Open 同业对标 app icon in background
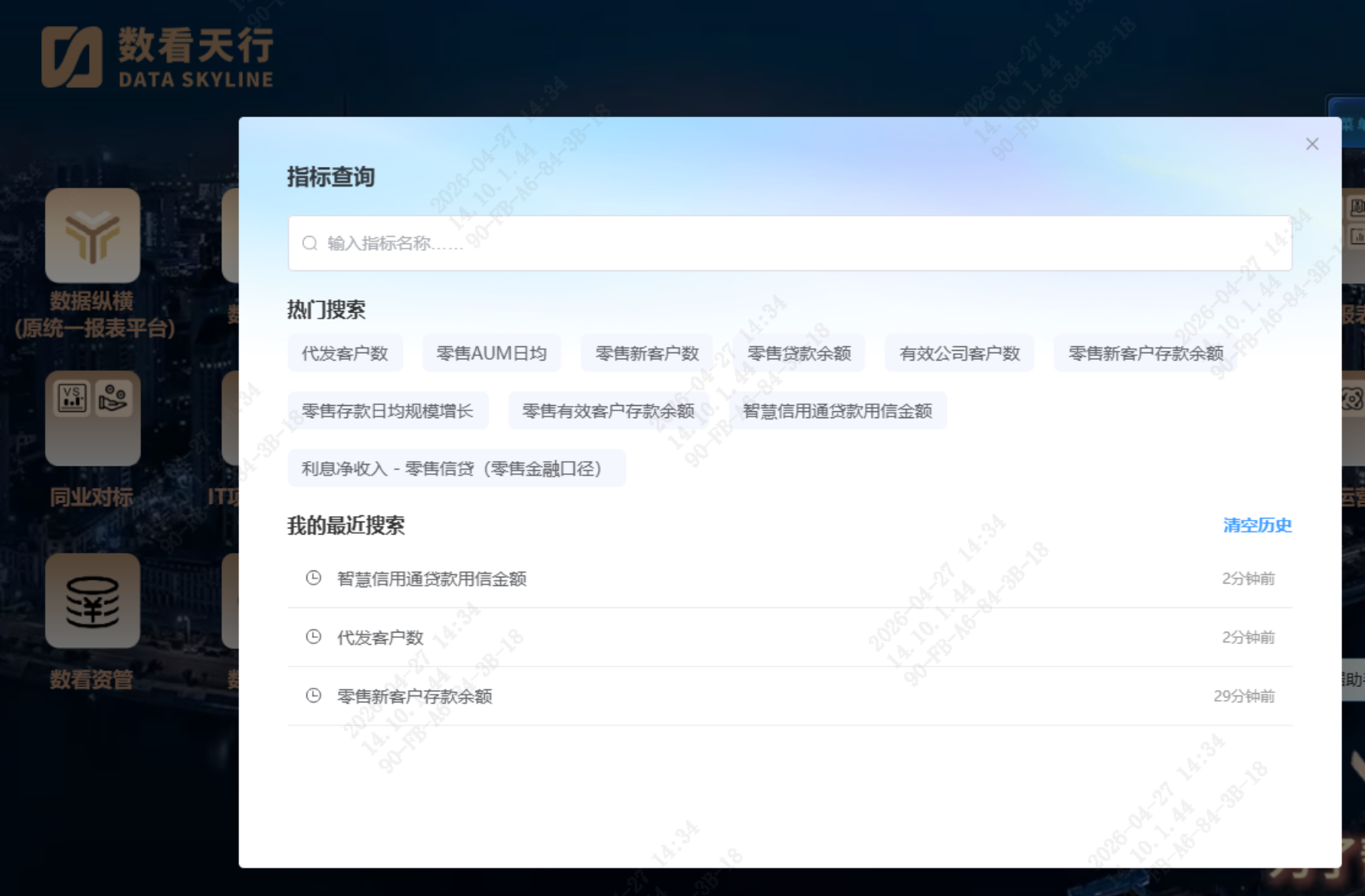The image size is (1365, 896). pos(93,418)
